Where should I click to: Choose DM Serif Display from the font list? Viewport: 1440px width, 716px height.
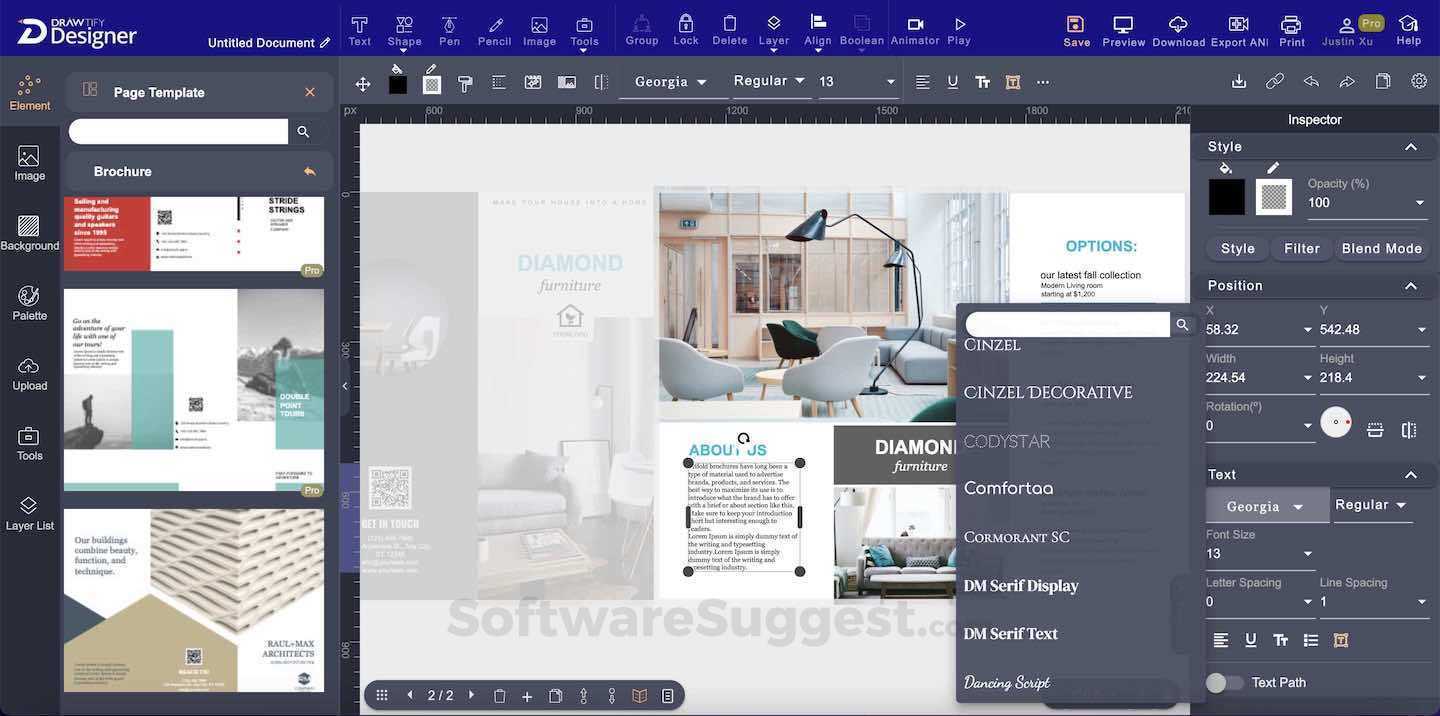pyautogui.click(x=1020, y=585)
